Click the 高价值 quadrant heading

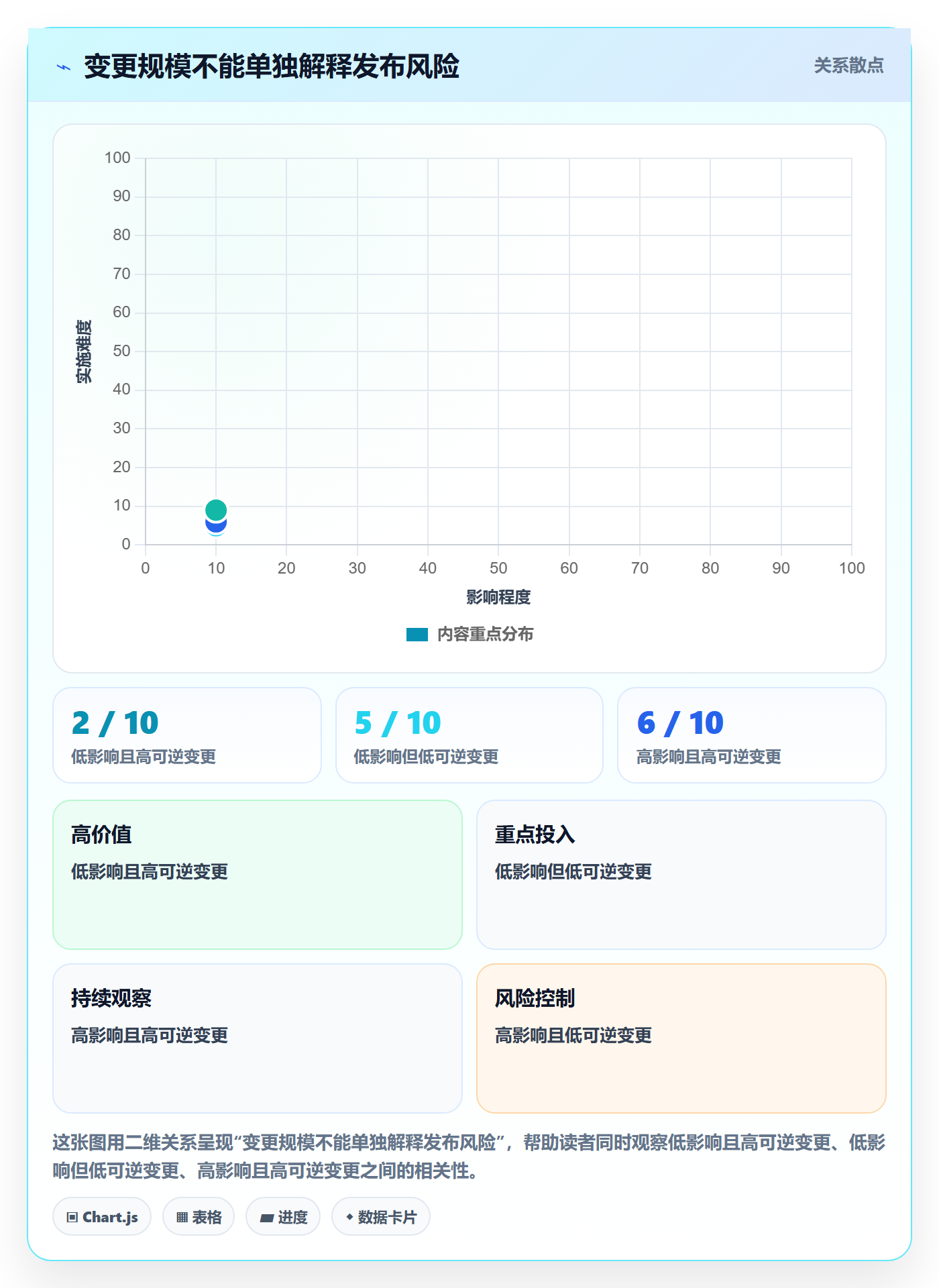tap(101, 835)
